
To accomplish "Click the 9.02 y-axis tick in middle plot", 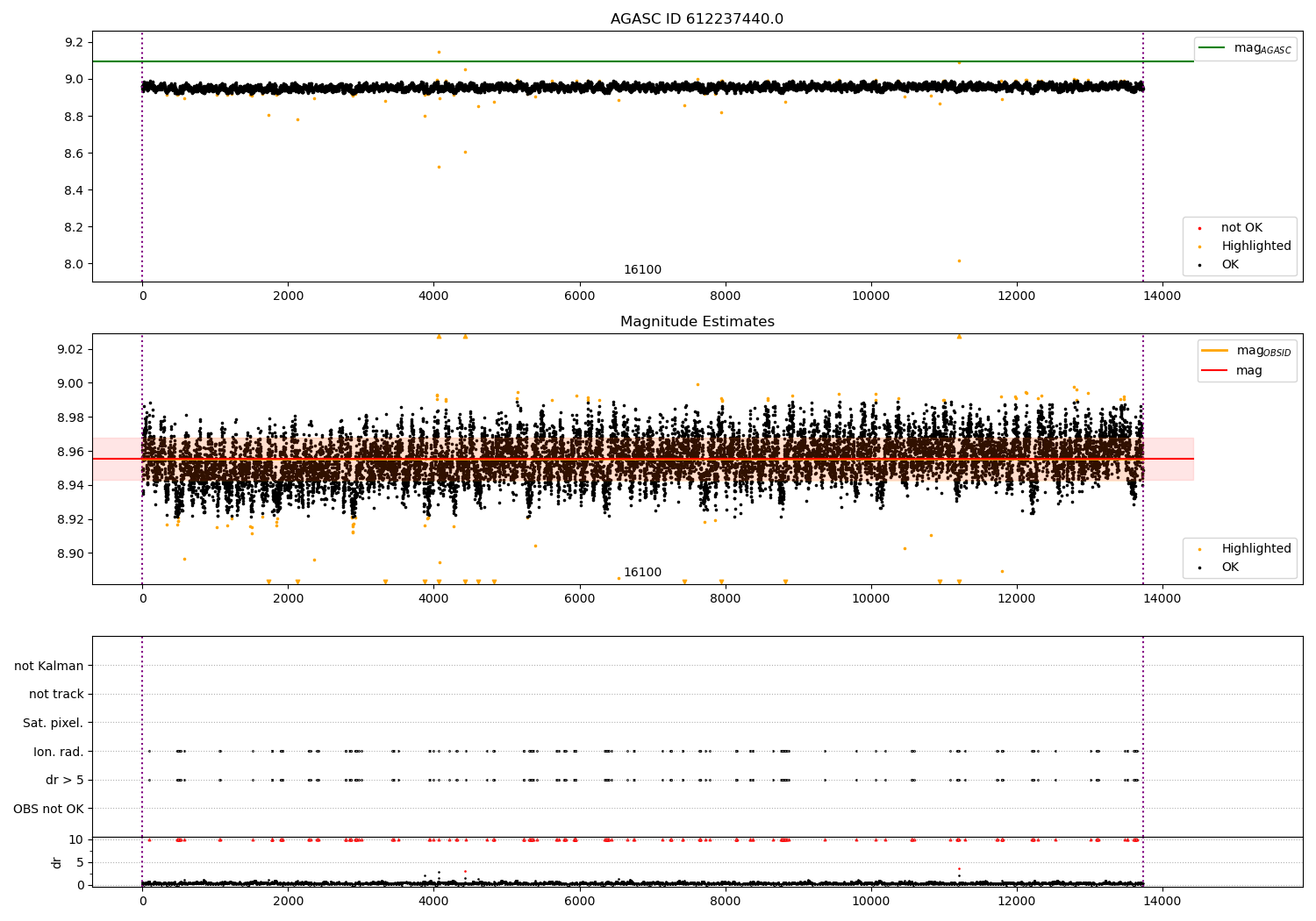I will coord(70,349).
